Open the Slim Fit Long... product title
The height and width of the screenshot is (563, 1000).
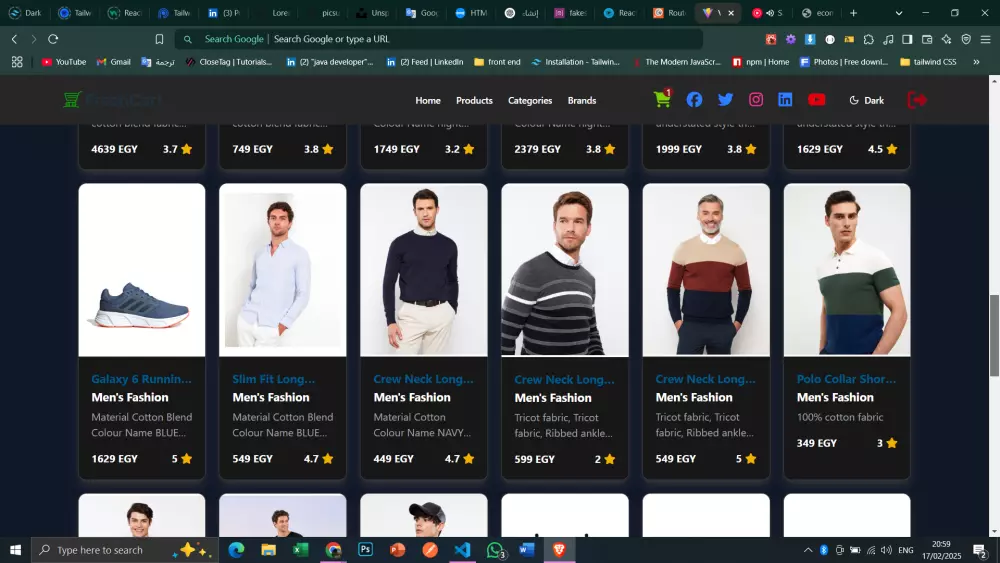coord(274,379)
